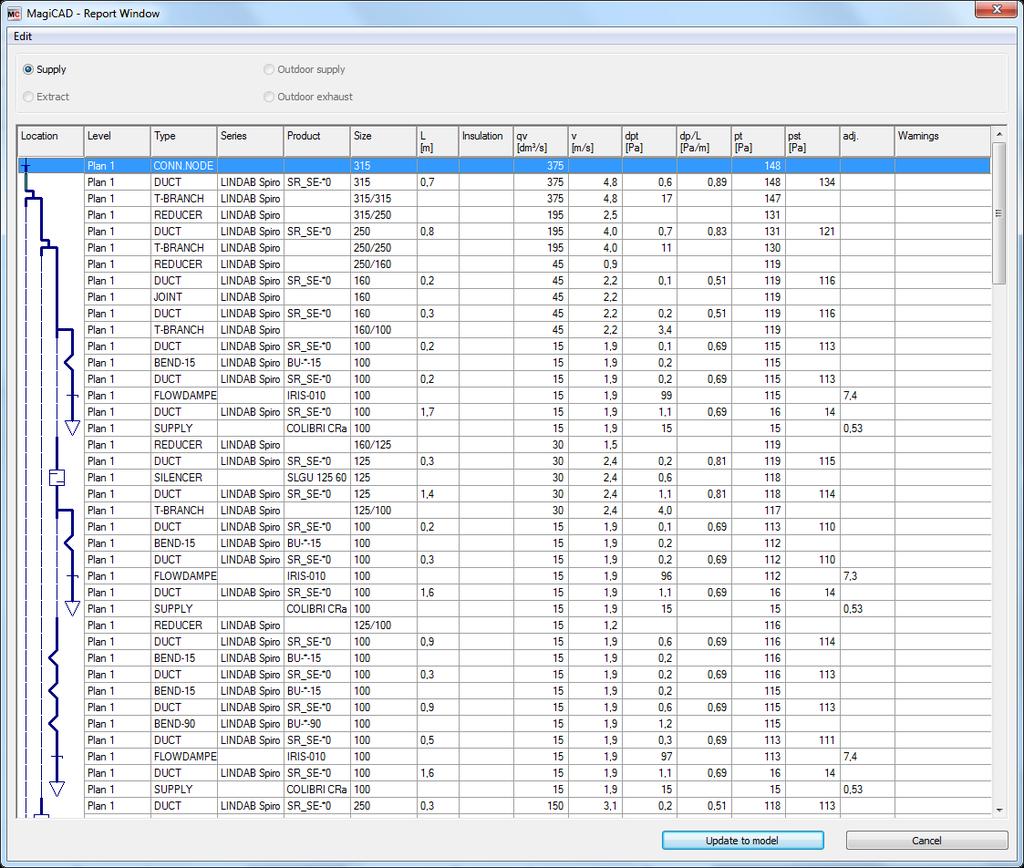The width and height of the screenshot is (1024, 868).
Task: Click the 147 pt value
Action: pyautogui.click(x=773, y=199)
